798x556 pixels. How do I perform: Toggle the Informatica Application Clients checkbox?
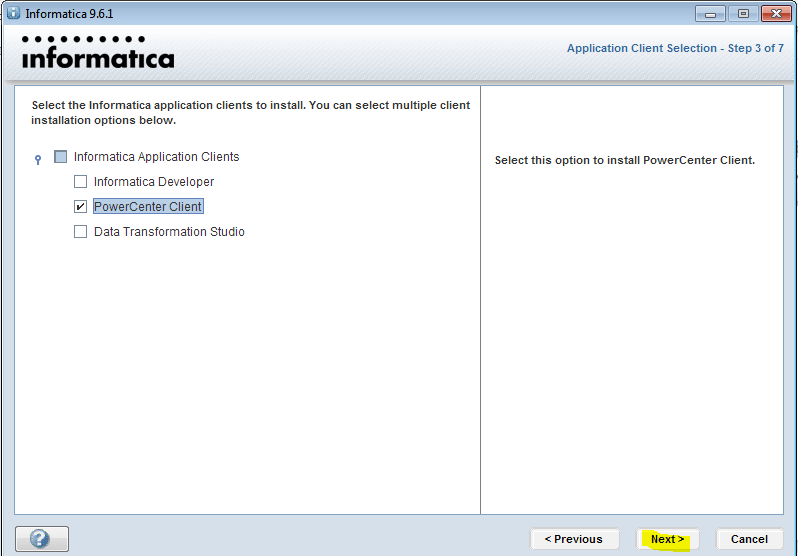(x=61, y=157)
